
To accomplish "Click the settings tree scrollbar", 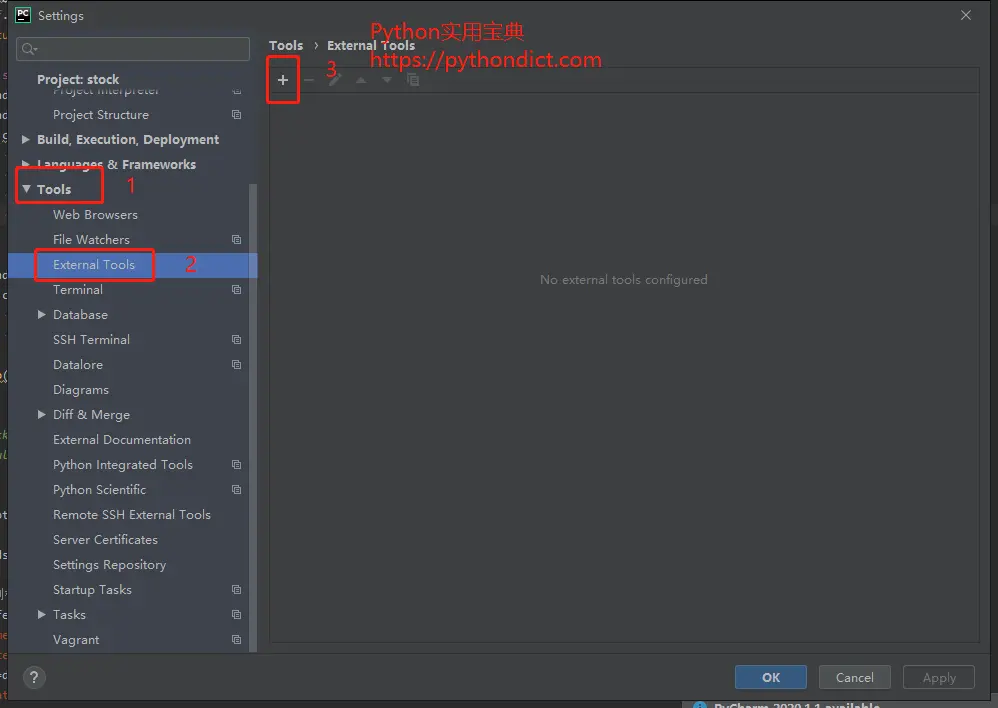I will tap(253, 417).
